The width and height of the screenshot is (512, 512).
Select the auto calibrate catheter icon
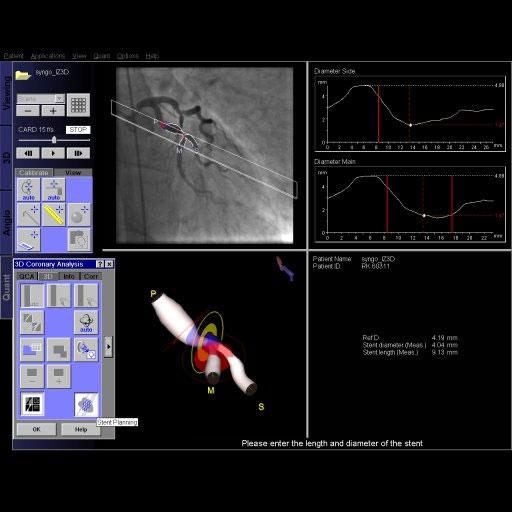tap(29, 190)
